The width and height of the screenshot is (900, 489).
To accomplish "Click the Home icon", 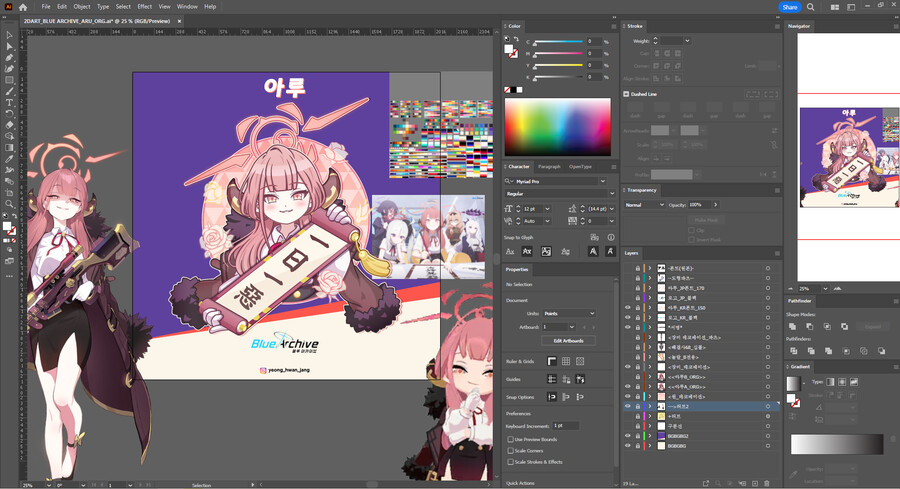I will [23, 6].
